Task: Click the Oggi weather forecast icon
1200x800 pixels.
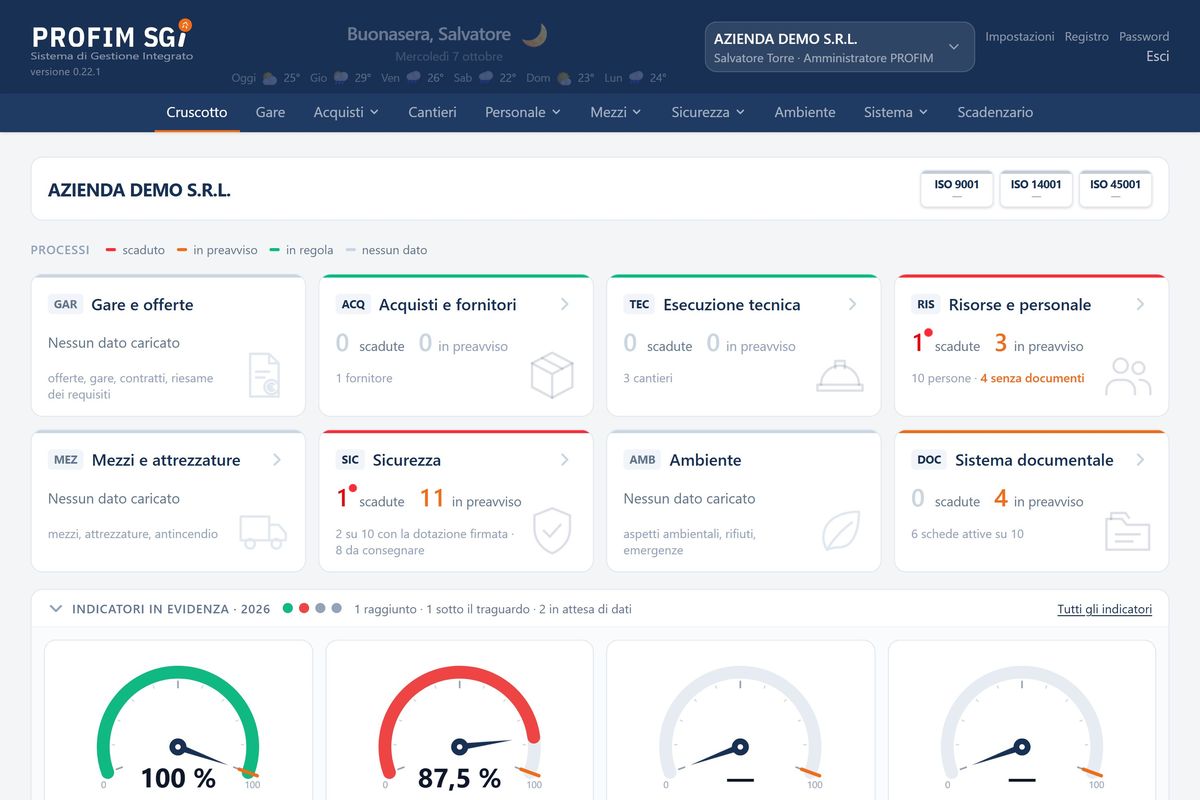Action: [x=270, y=77]
